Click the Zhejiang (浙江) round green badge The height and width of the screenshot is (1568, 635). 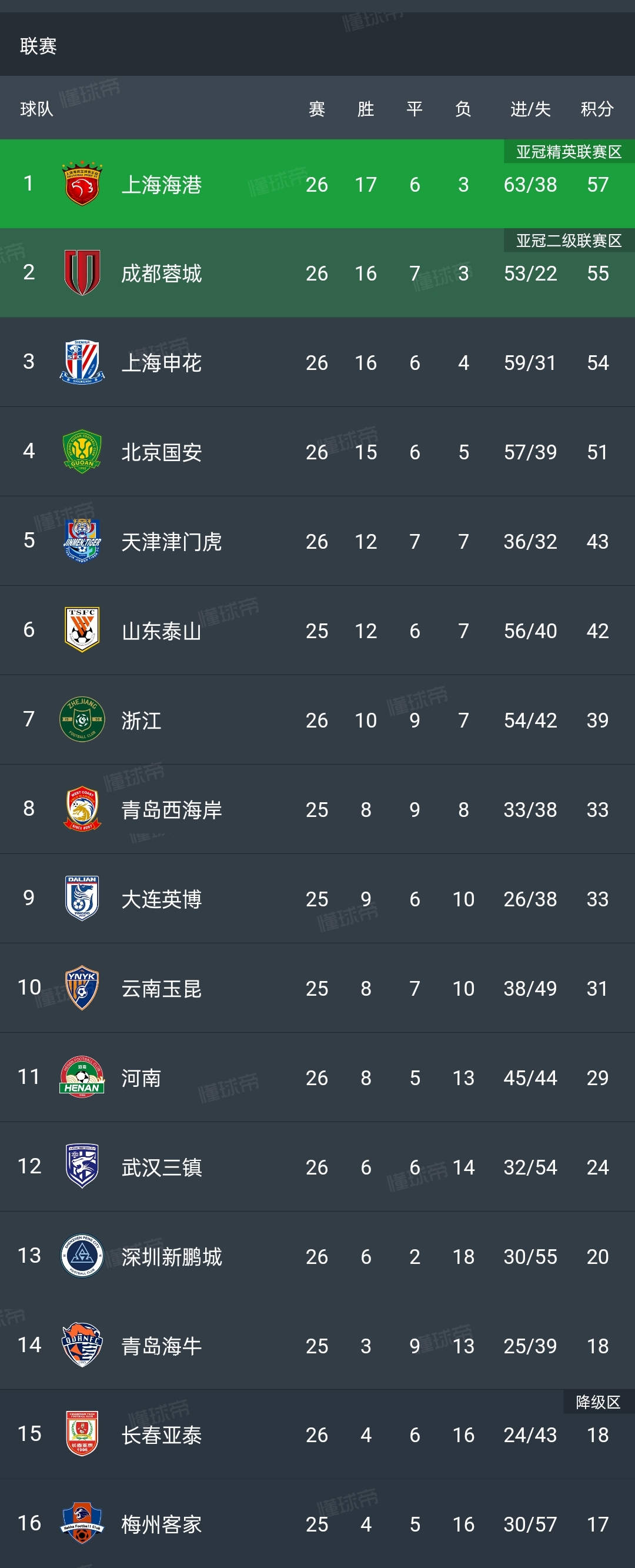(82, 719)
